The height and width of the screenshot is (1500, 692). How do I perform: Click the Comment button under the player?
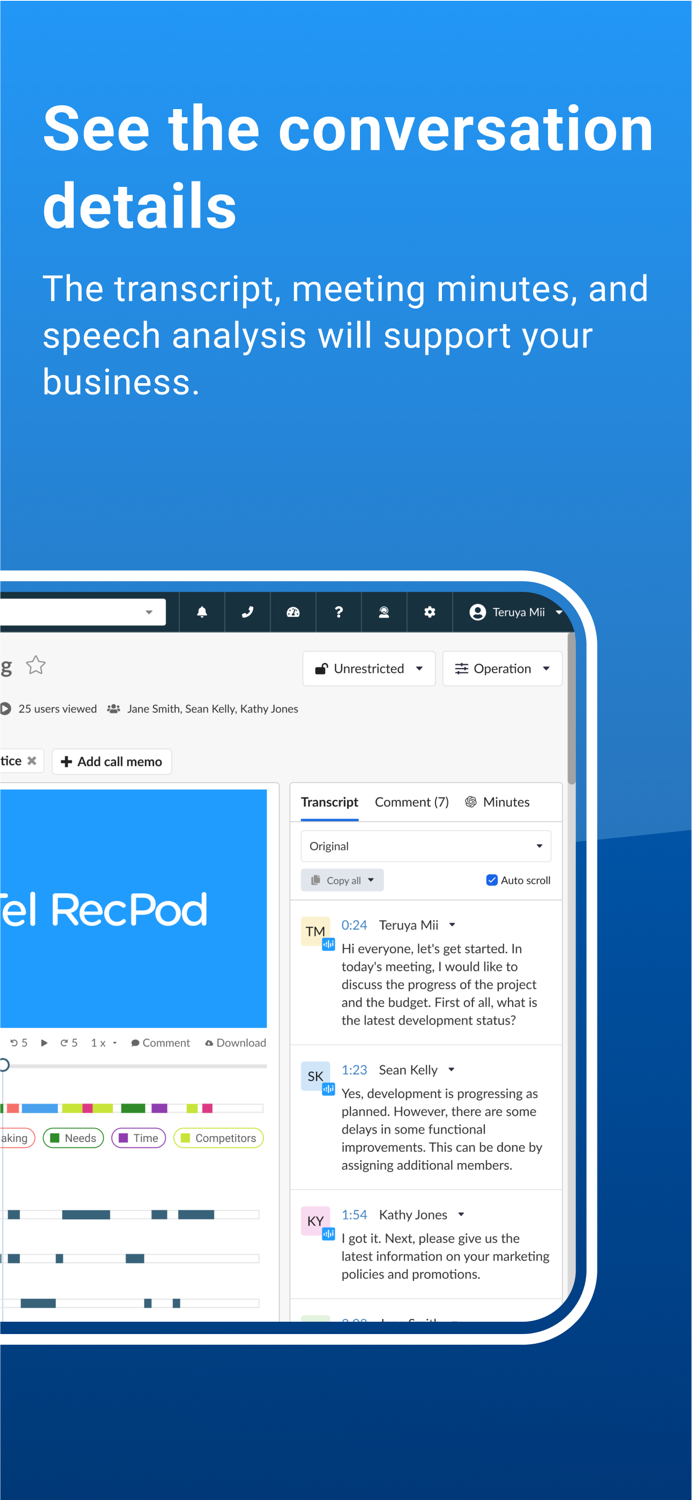[160, 1043]
